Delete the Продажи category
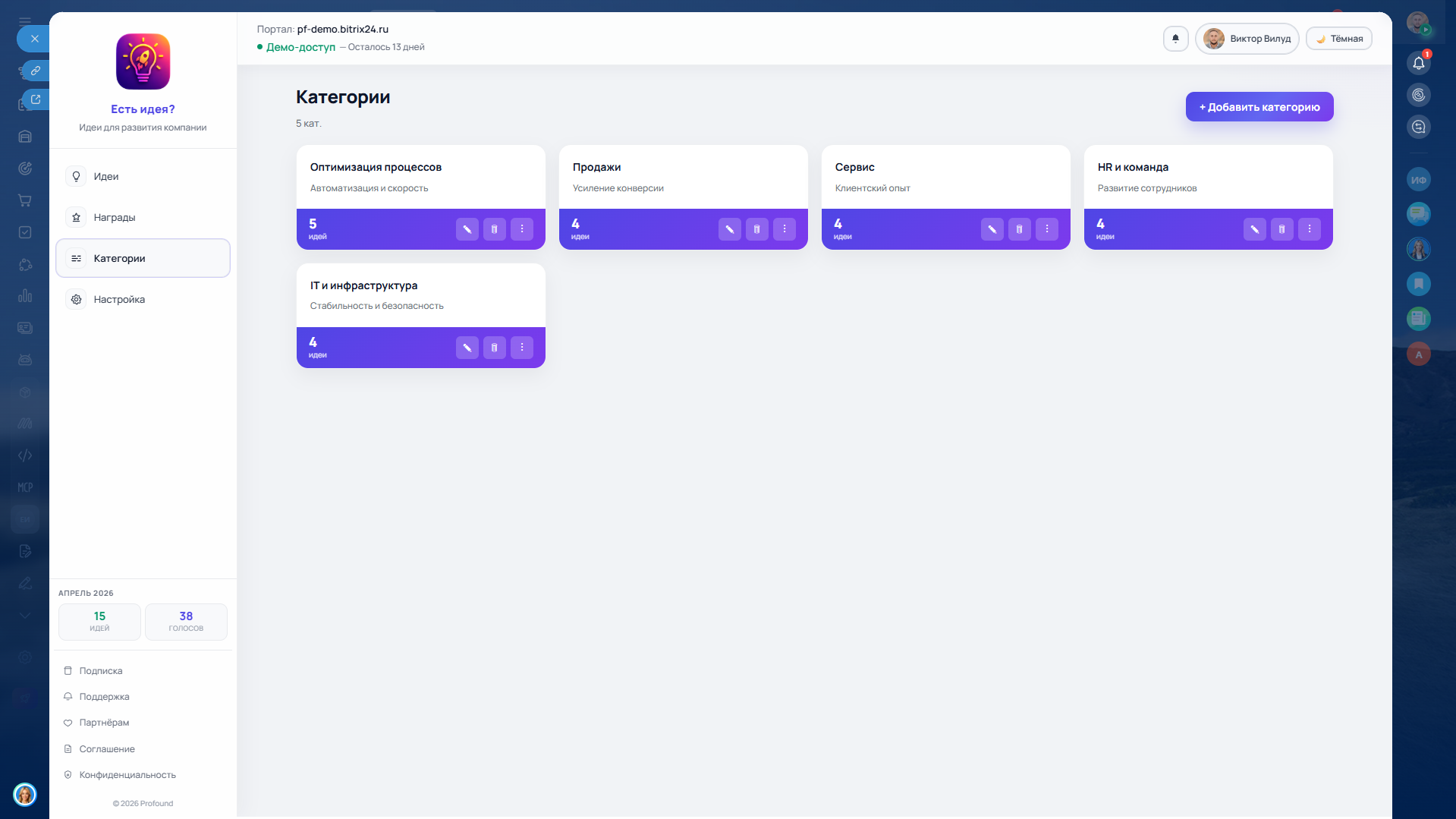The height and width of the screenshot is (819, 1456). click(756, 229)
